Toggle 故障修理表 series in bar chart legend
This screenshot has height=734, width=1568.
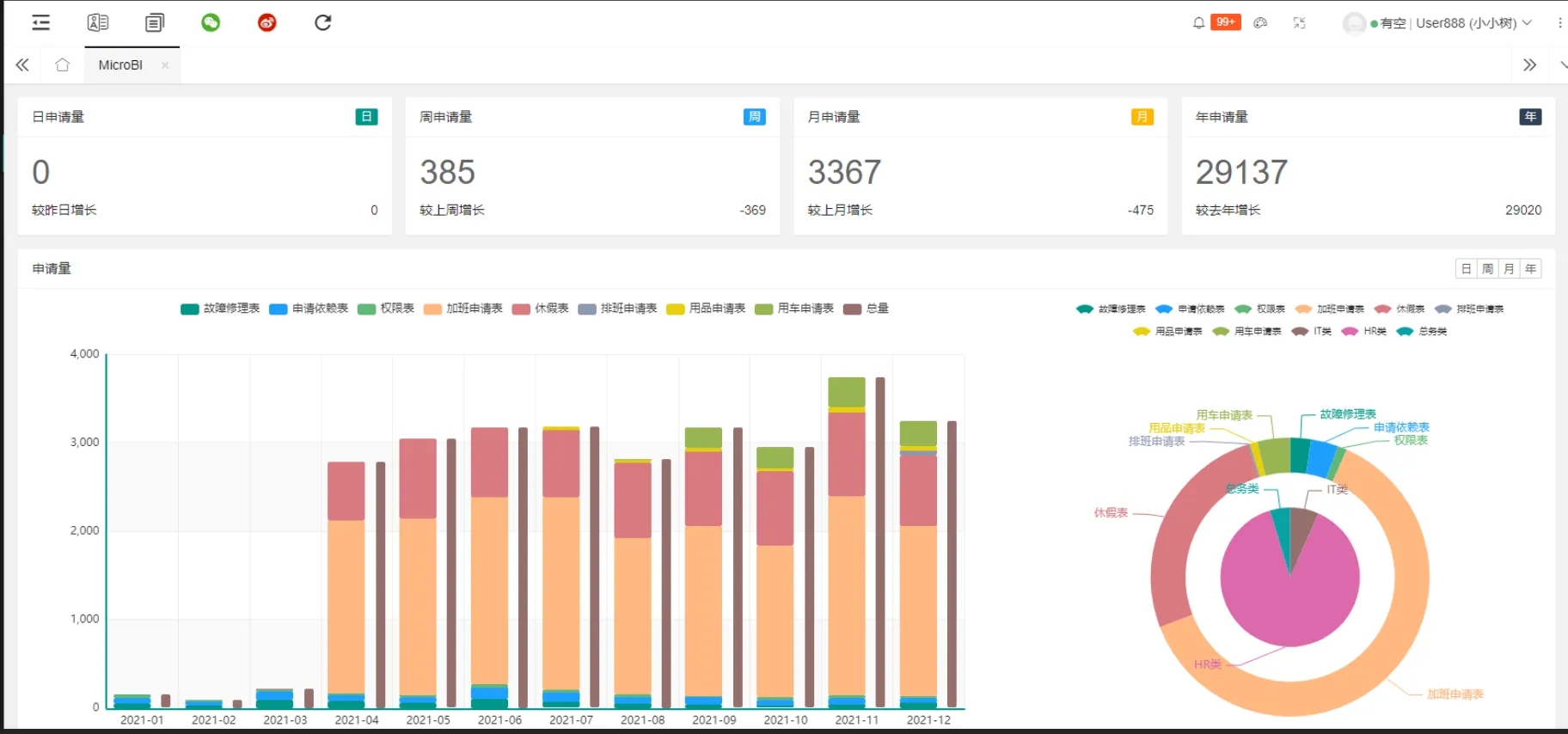pos(220,309)
